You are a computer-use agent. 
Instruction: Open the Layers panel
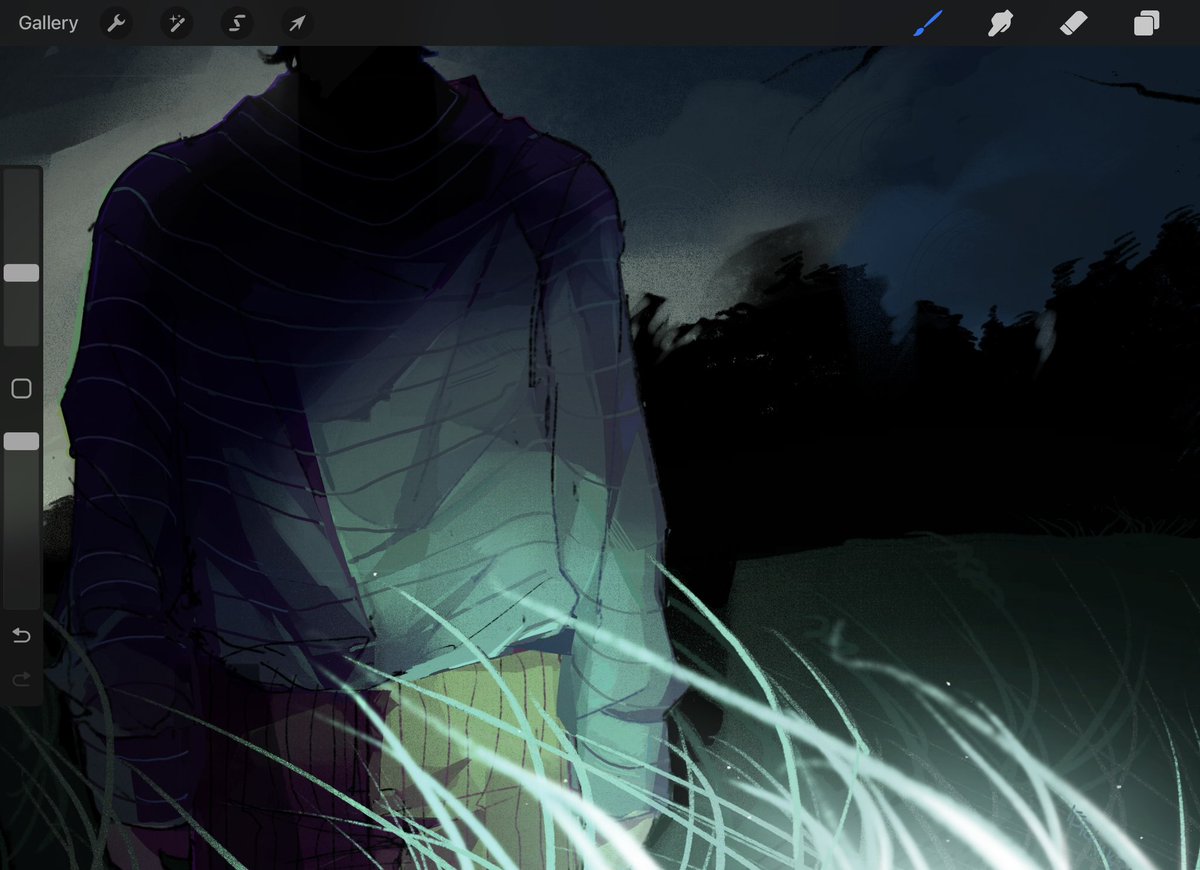(x=1146, y=23)
